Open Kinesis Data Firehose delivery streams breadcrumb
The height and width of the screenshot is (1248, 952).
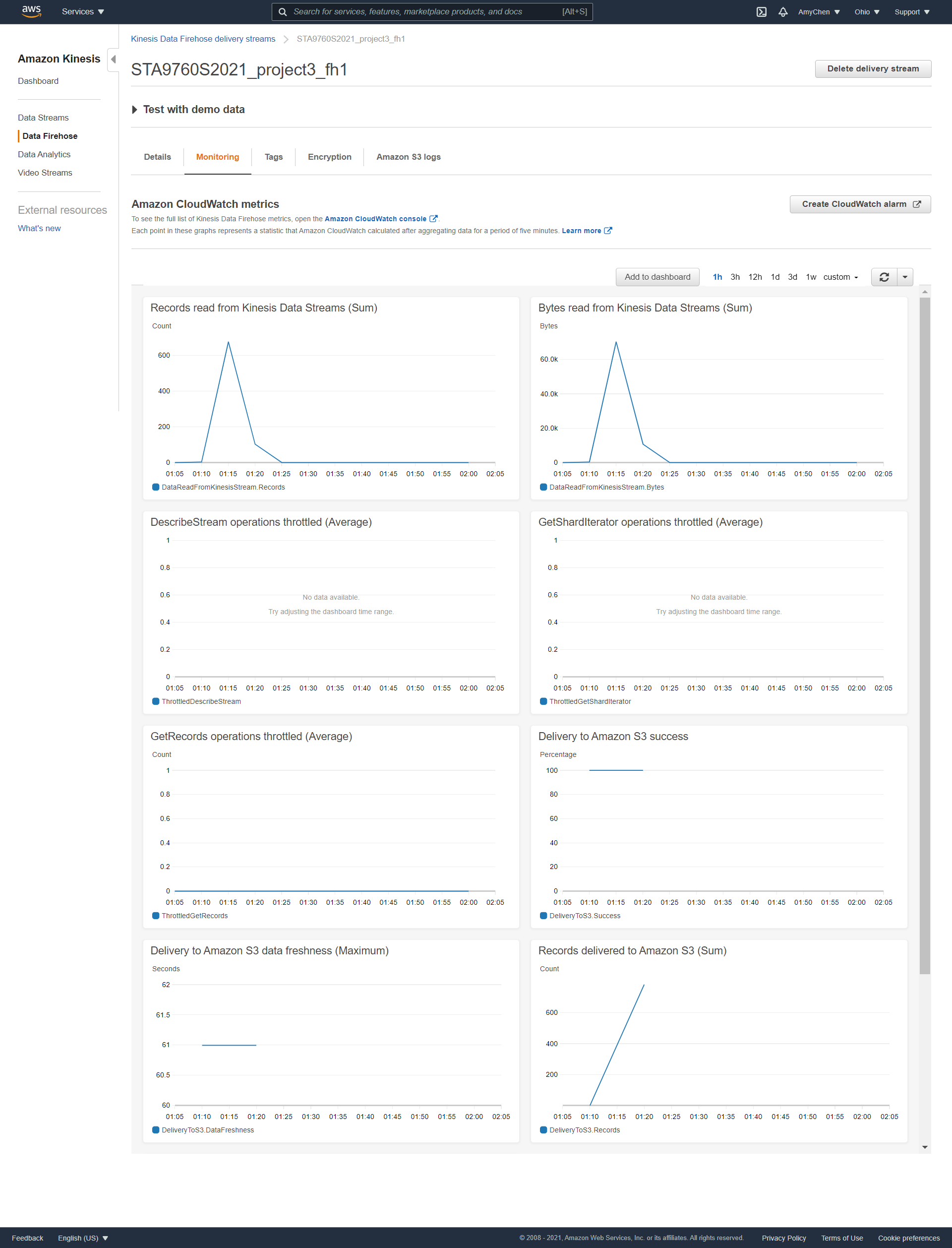(x=202, y=39)
